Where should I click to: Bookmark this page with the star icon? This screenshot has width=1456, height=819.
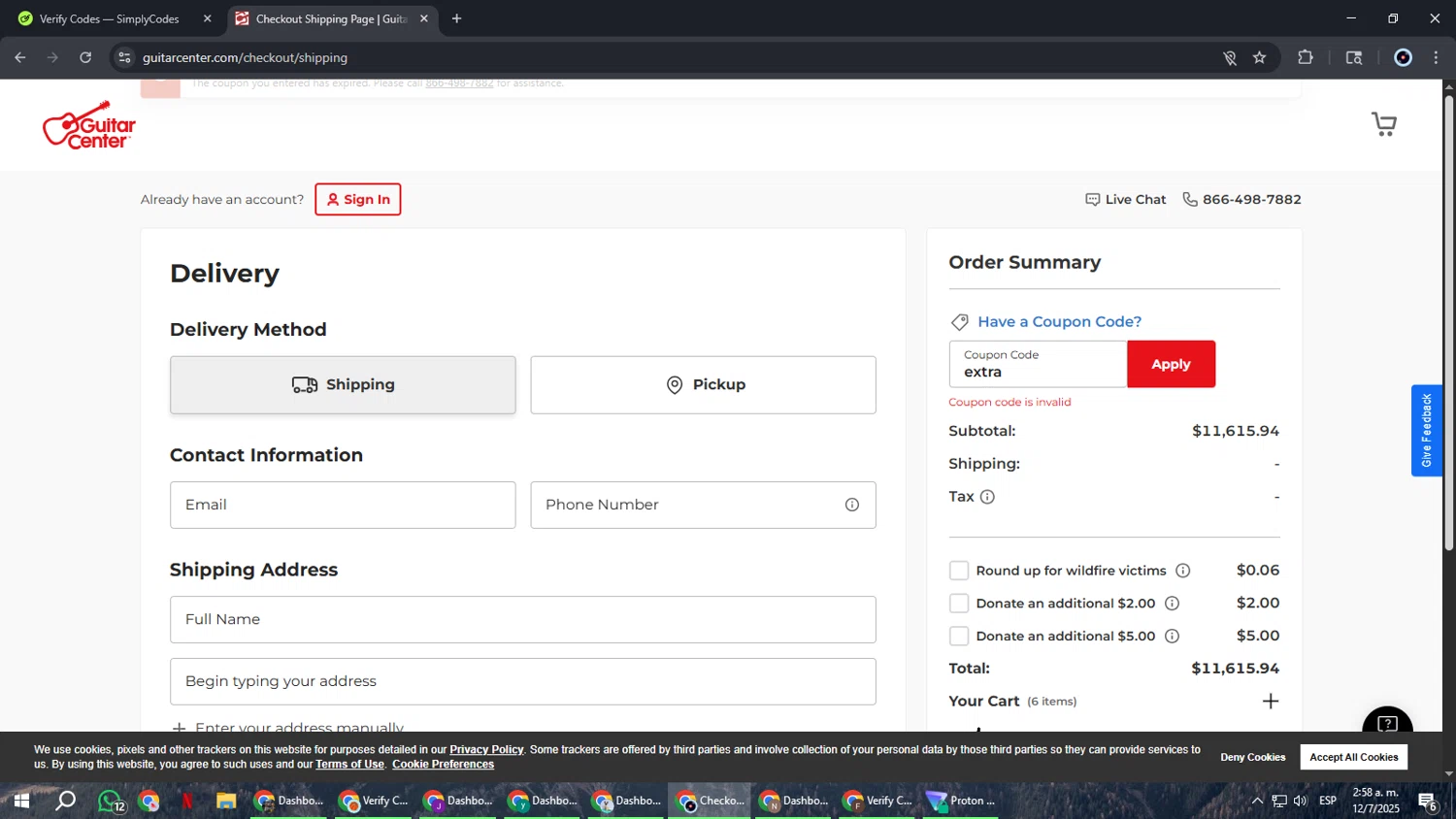(x=1260, y=57)
